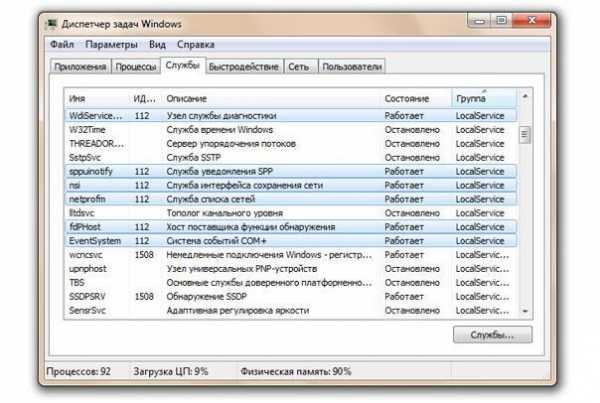The height and width of the screenshot is (403, 600).
Task: Click description Система событий COM+
Action: pyautogui.click(x=216, y=241)
